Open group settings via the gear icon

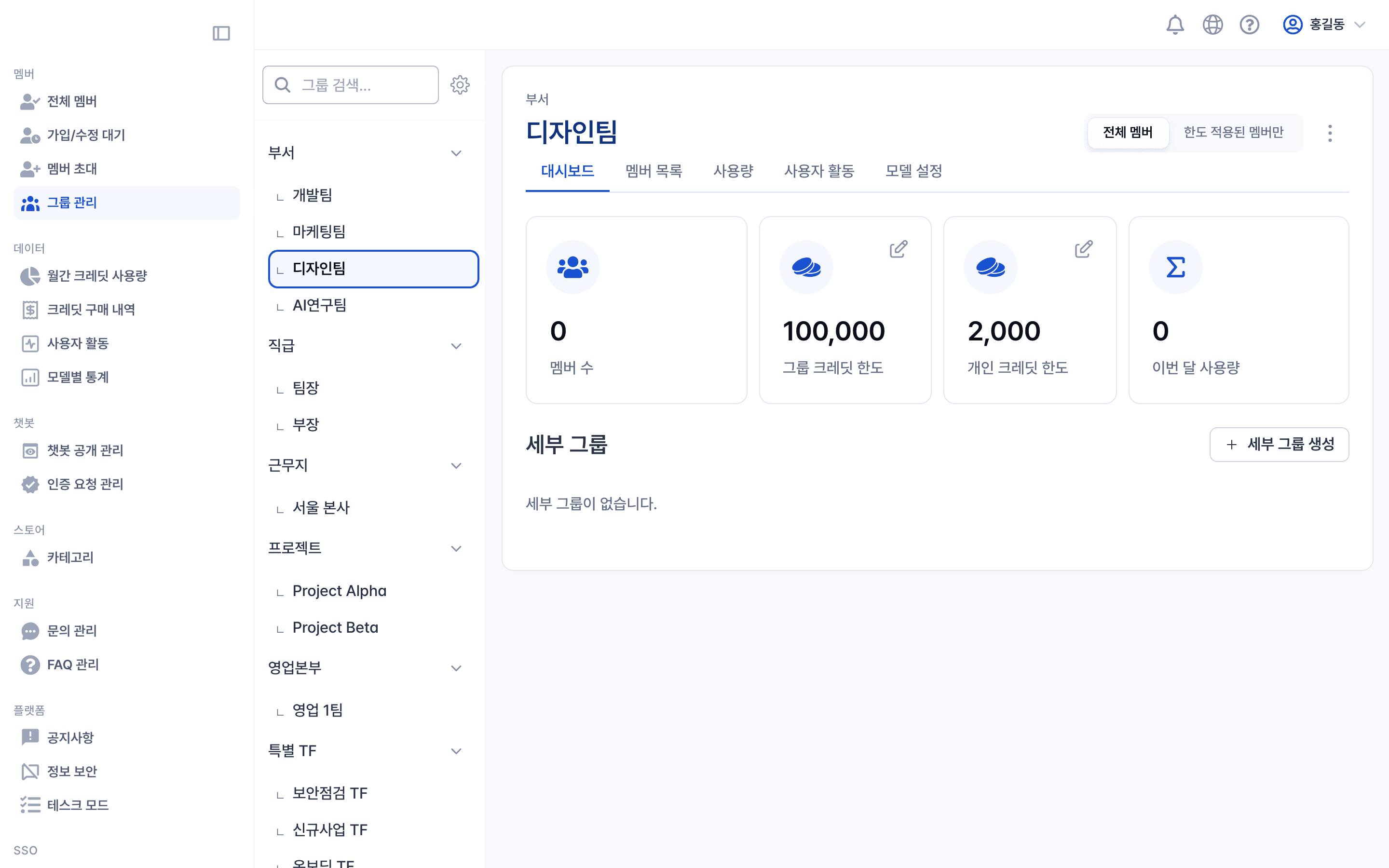click(460, 84)
